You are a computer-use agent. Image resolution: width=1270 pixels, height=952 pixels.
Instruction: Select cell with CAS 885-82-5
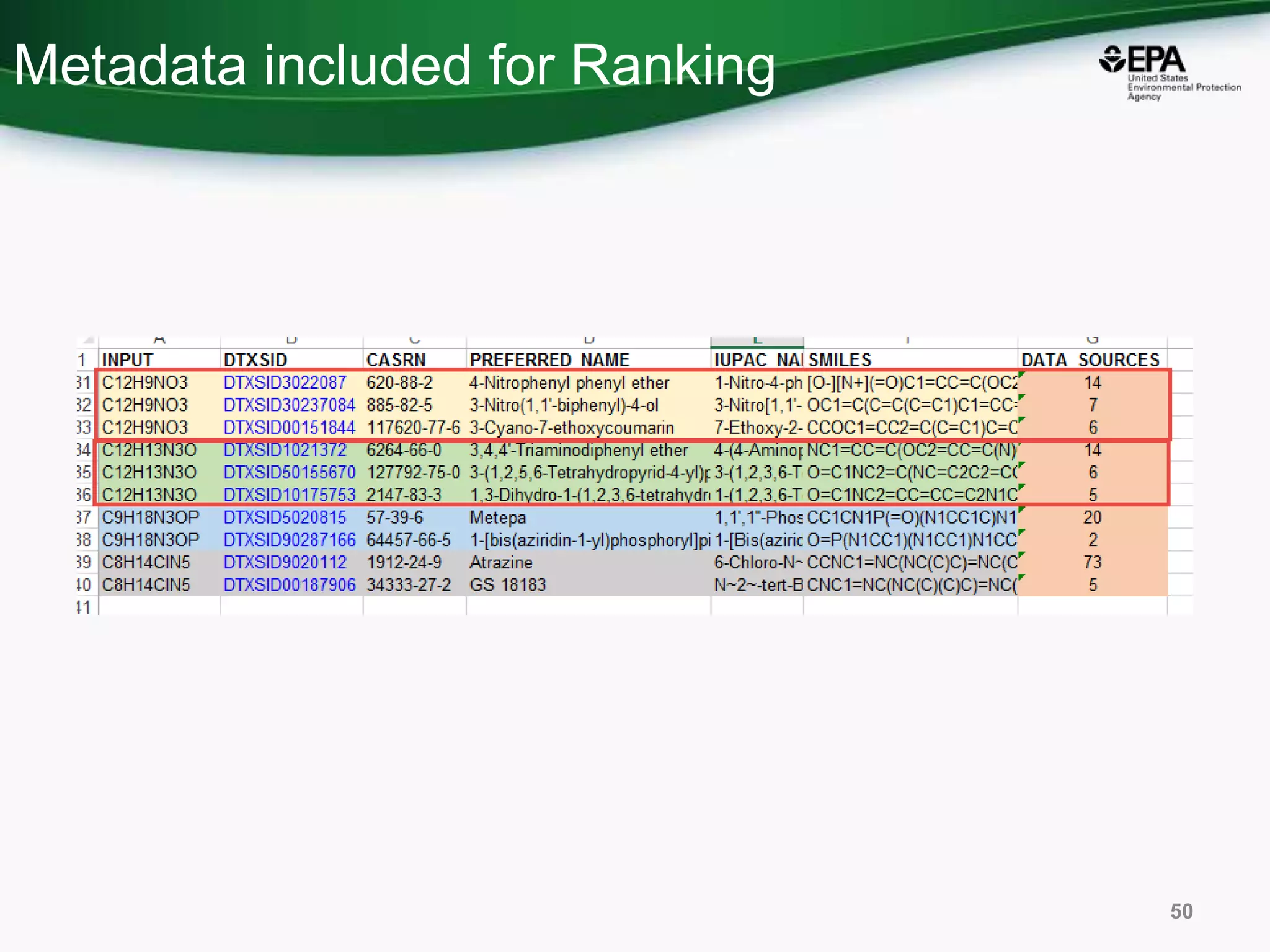414,405
